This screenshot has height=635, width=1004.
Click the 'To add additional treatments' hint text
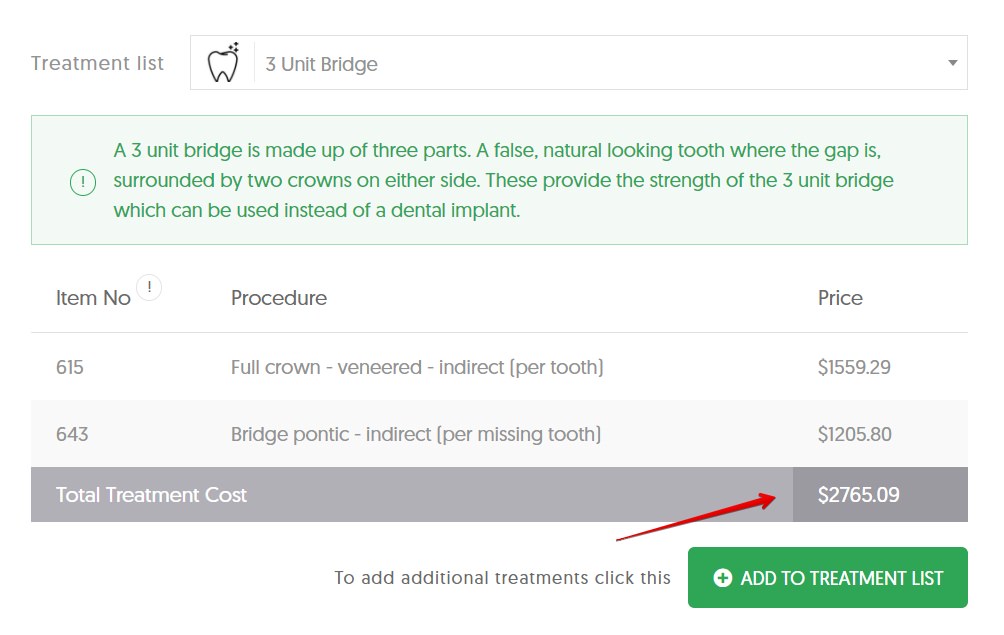coord(502,578)
